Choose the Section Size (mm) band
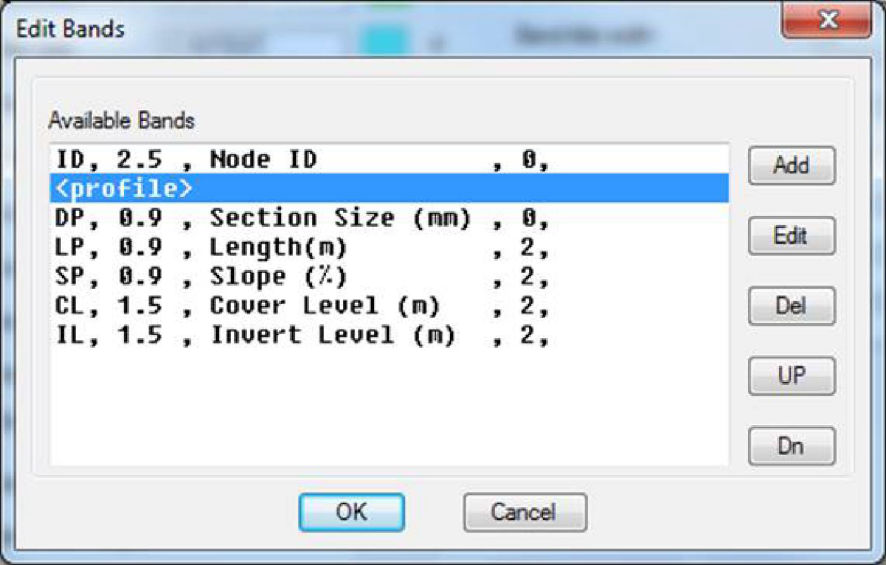The height and width of the screenshot is (565, 886). tap(300, 218)
